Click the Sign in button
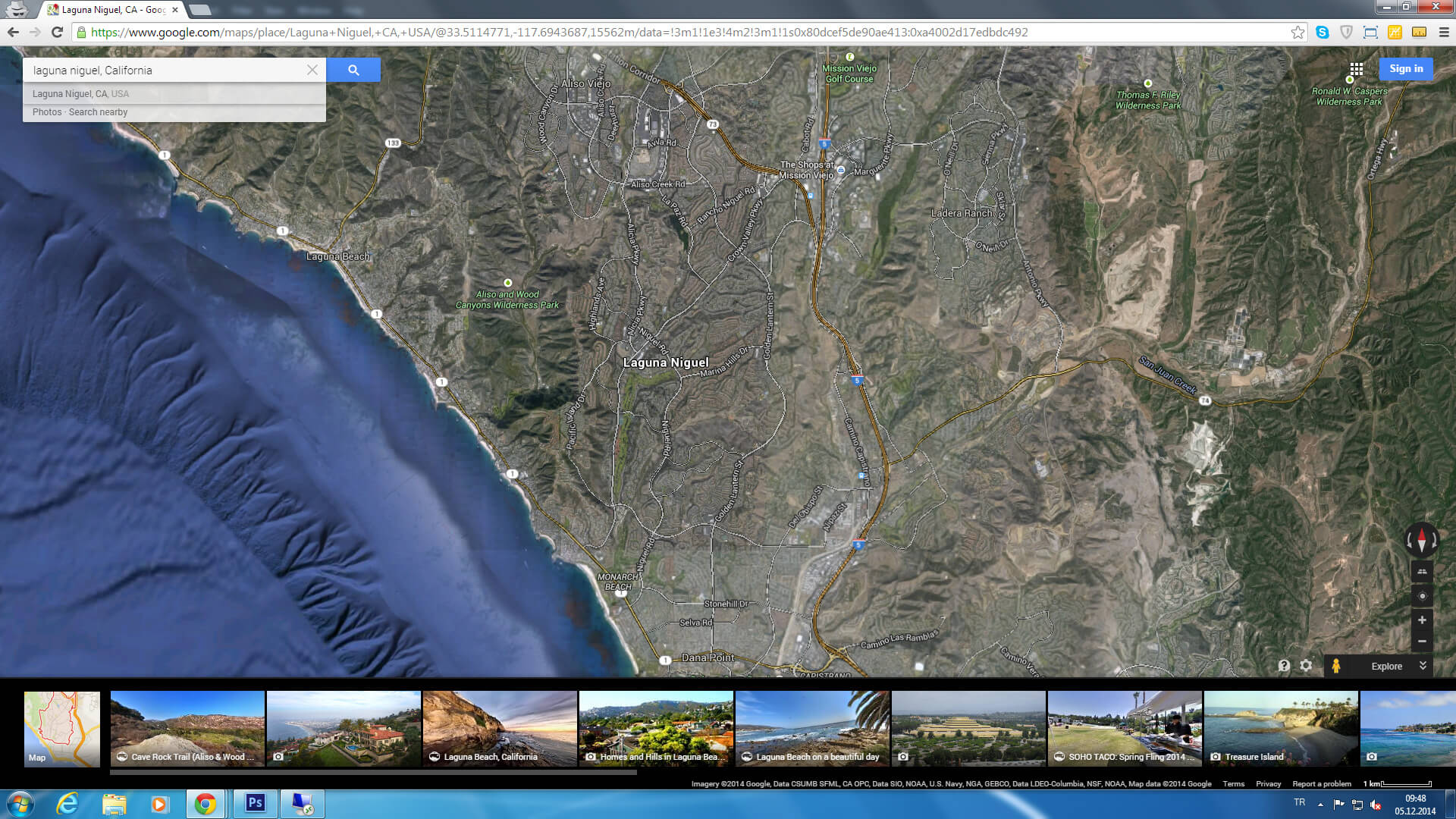This screenshot has height=819, width=1456. tap(1406, 69)
